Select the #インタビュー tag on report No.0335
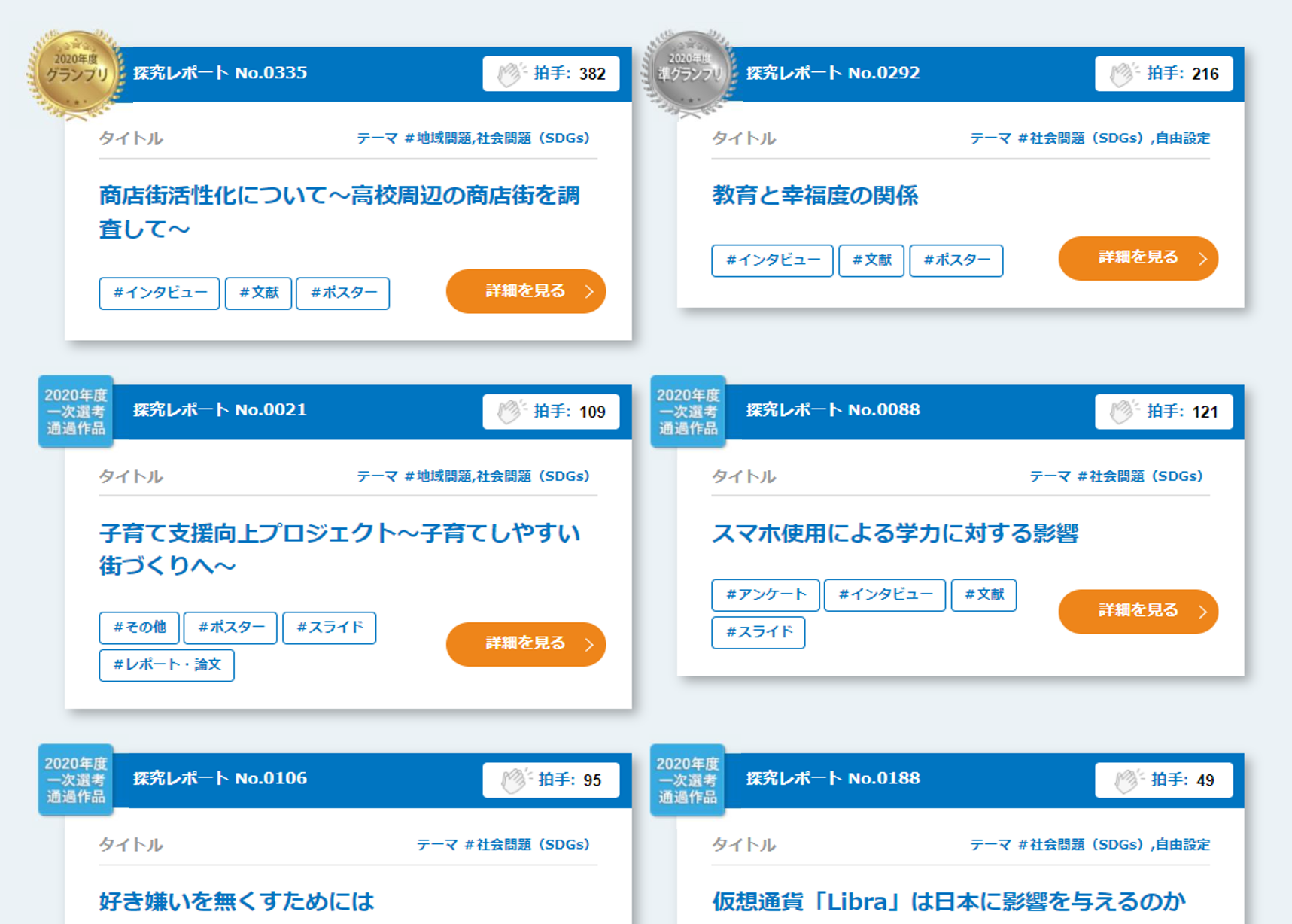This screenshot has width=1292, height=924. (159, 293)
